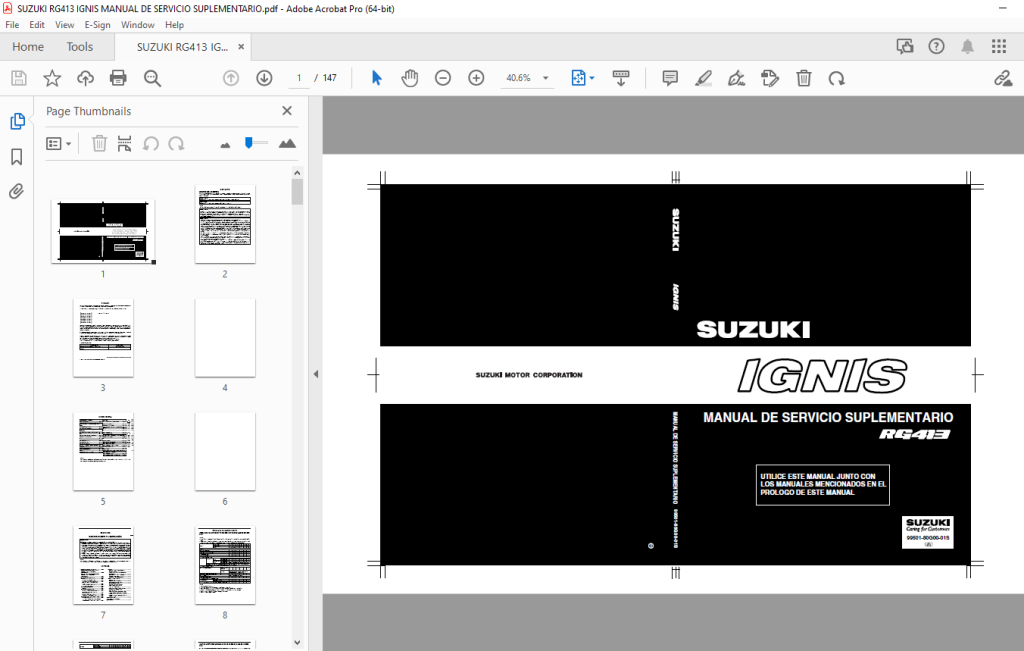Select page 7 thumbnail
1024x651 pixels.
click(103, 565)
